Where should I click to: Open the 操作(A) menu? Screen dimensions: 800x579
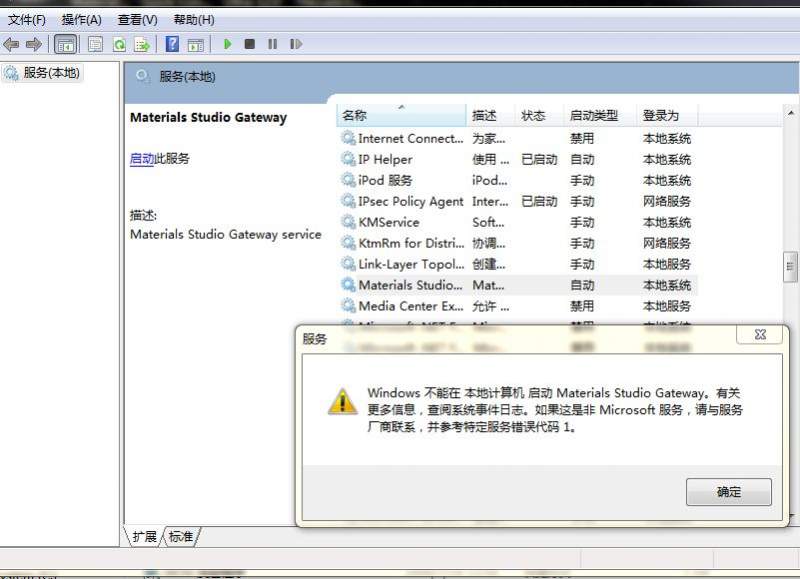point(82,20)
